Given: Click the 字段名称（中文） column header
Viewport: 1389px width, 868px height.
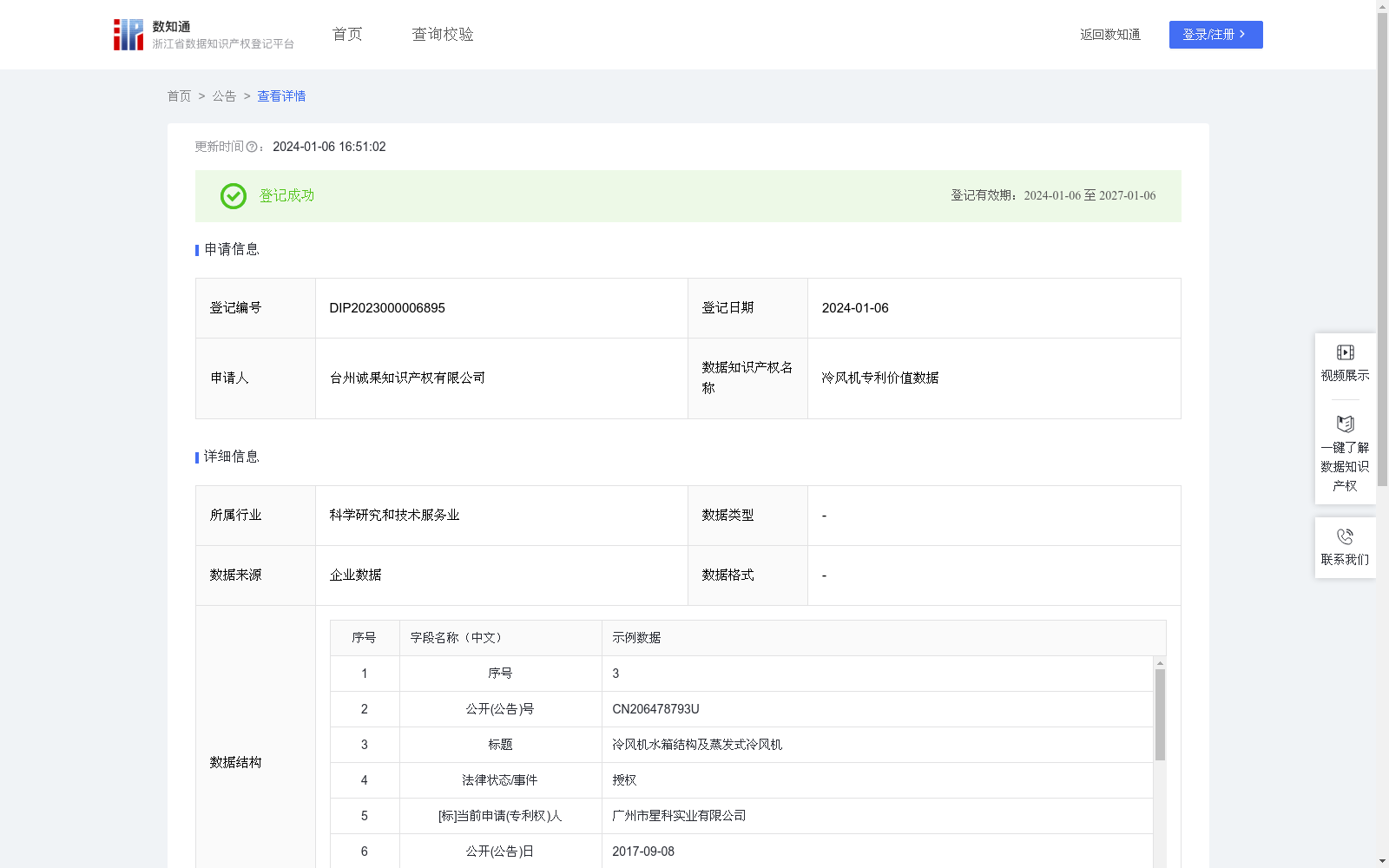Looking at the screenshot, I should coord(500,638).
